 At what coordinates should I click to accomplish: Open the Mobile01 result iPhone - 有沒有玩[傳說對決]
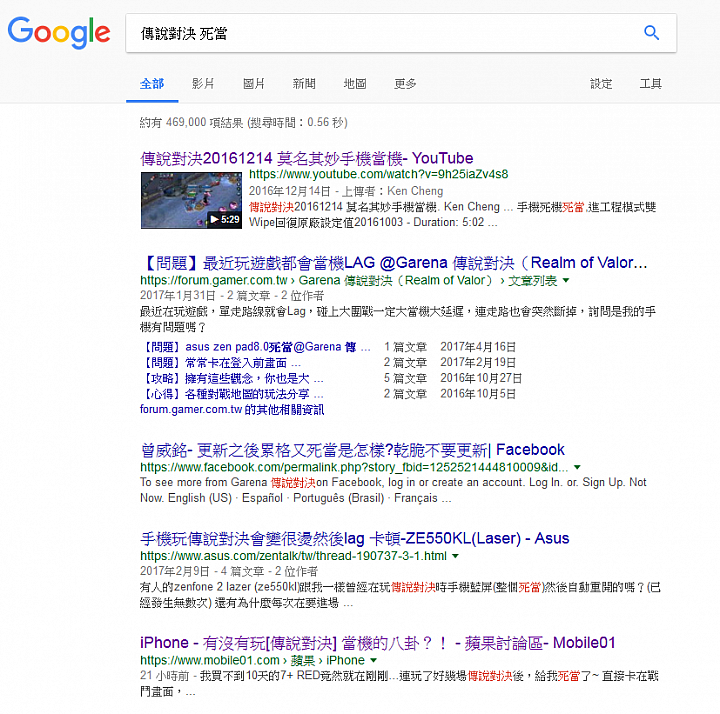coord(377,643)
